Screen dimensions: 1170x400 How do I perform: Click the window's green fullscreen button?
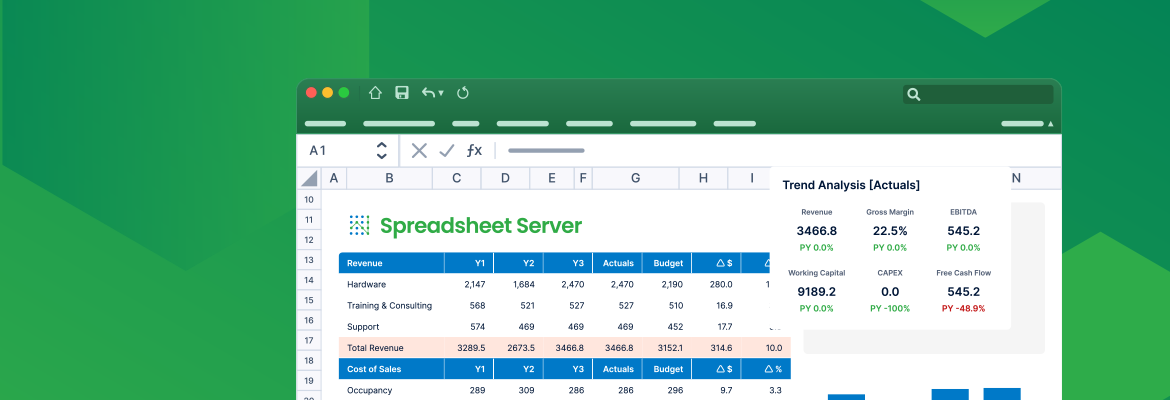coord(344,93)
